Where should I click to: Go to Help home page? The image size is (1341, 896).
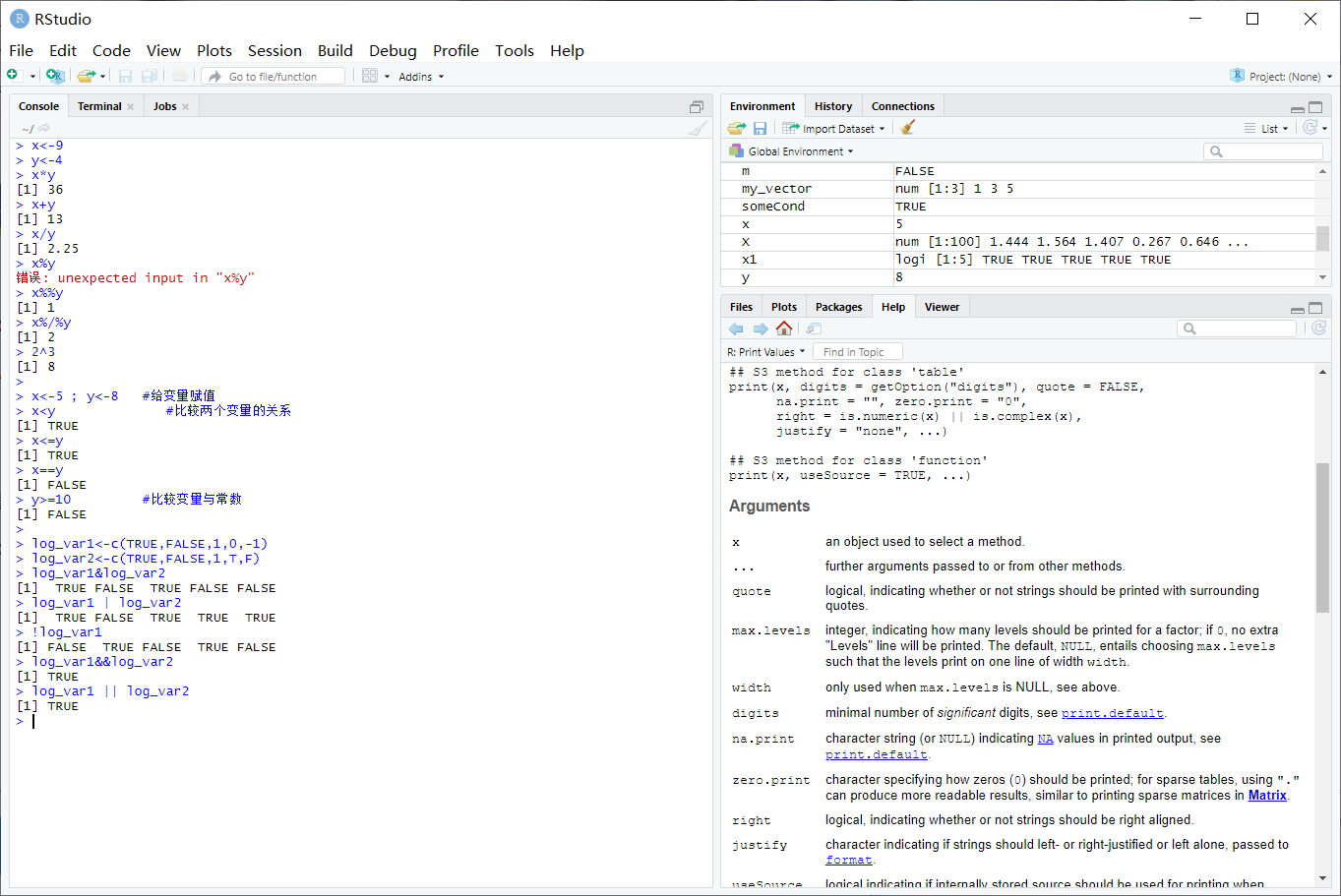pyautogui.click(x=784, y=329)
